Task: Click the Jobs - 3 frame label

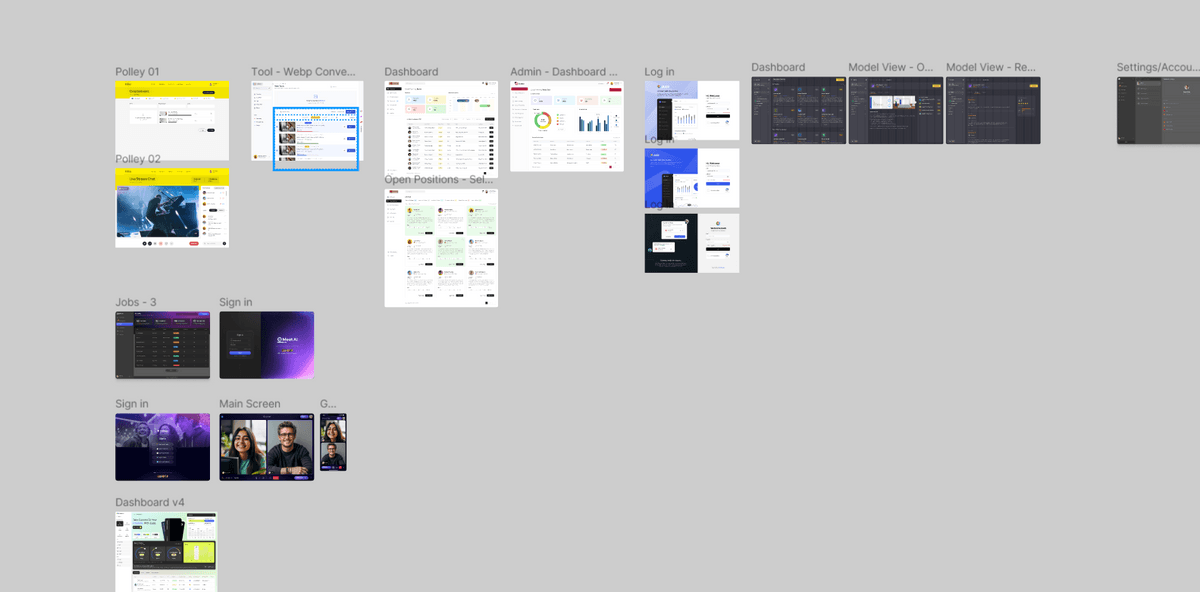Action: pyautogui.click(x=136, y=302)
